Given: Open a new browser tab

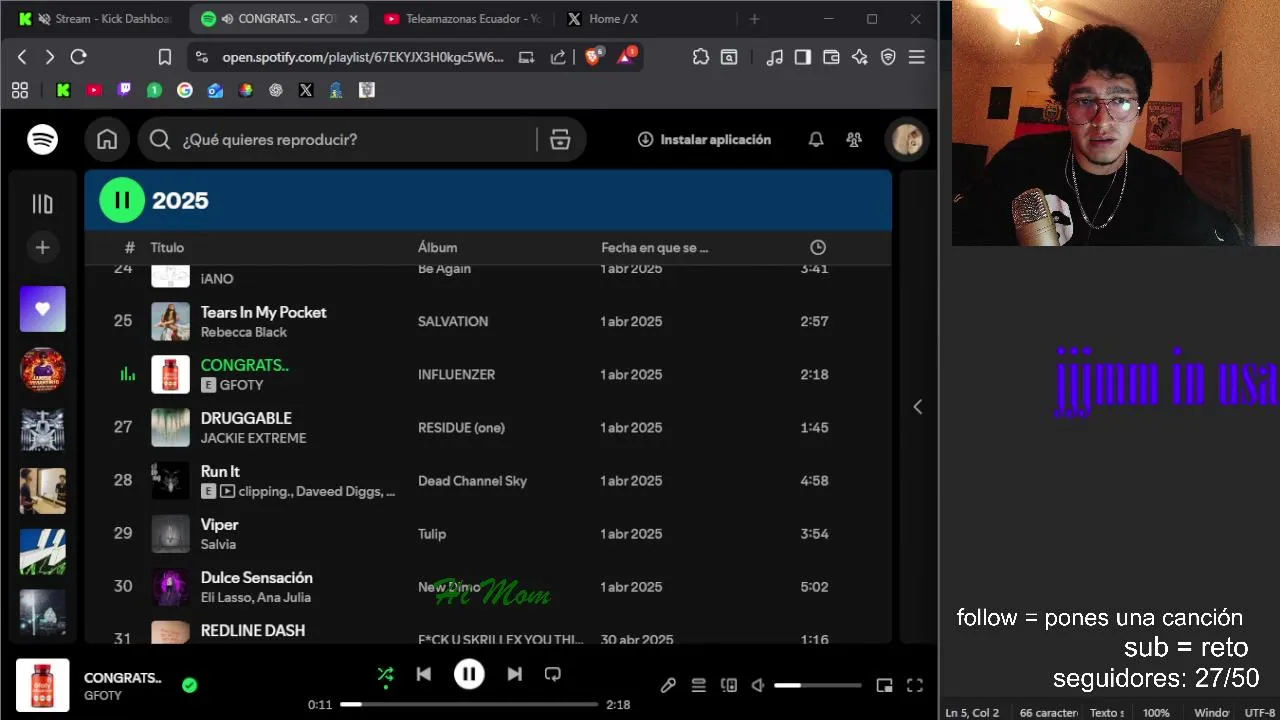Looking at the screenshot, I should pyautogui.click(x=754, y=19).
